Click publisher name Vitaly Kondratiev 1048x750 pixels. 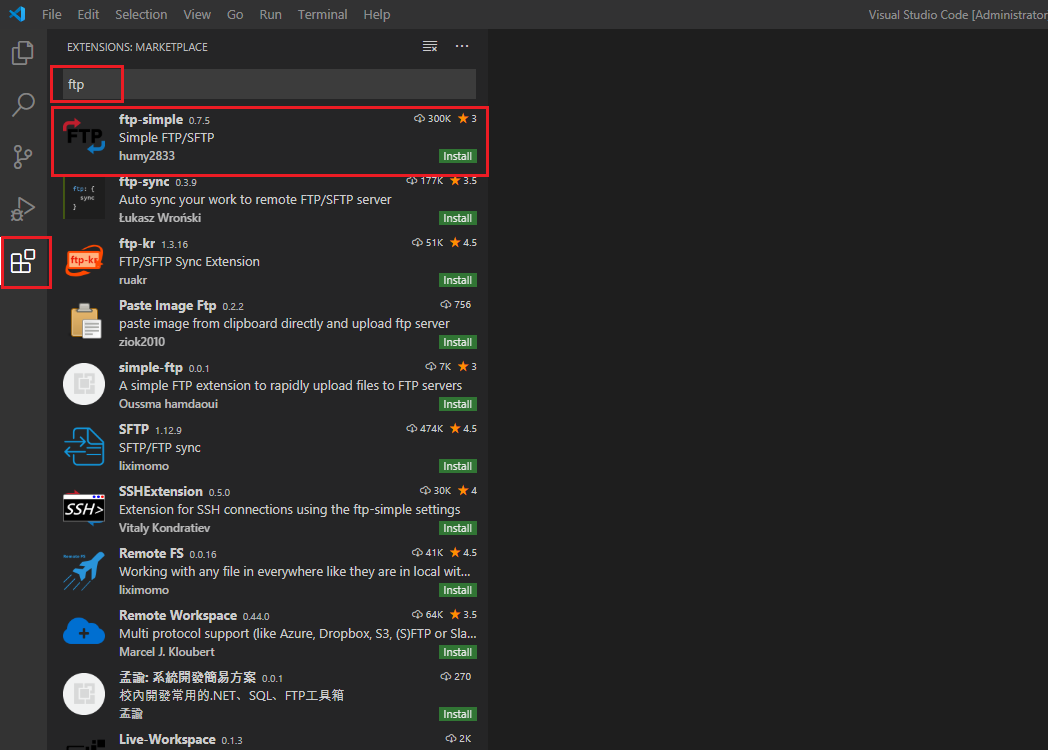(164, 528)
